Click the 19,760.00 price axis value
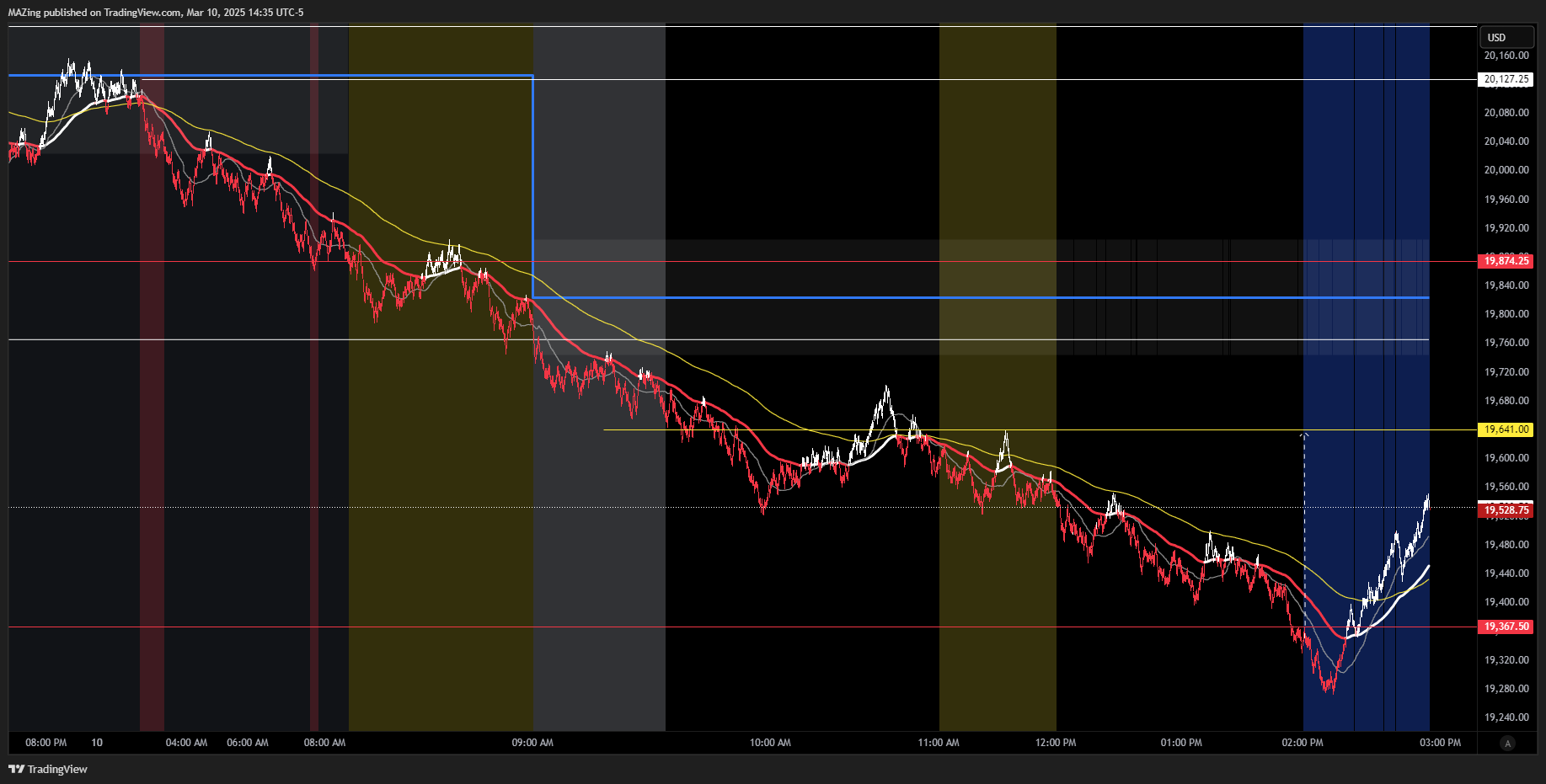1546x784 pixels. (1506, 343)
